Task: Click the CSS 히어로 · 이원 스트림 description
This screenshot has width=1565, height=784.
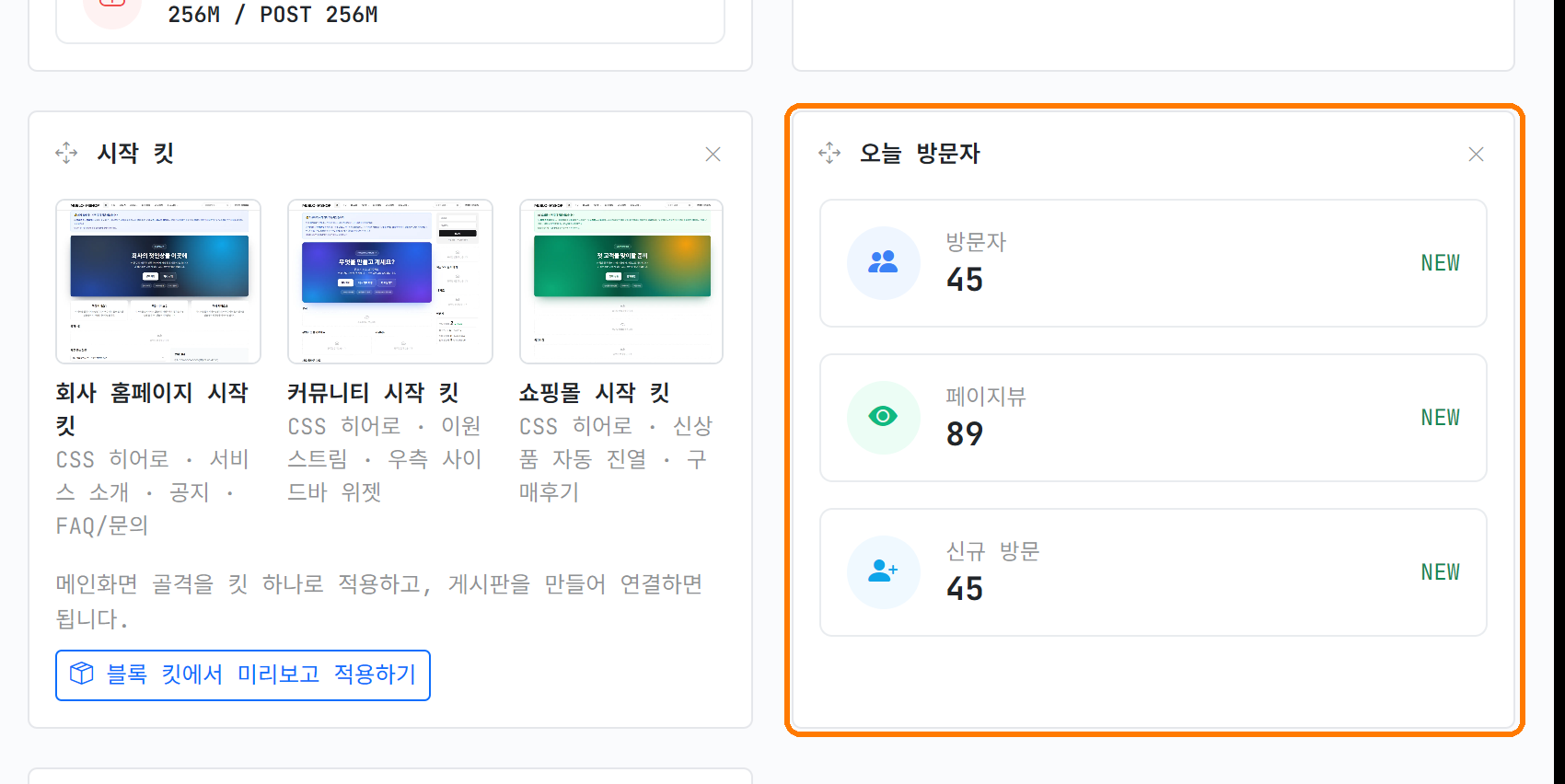Action: coord(385,459)
